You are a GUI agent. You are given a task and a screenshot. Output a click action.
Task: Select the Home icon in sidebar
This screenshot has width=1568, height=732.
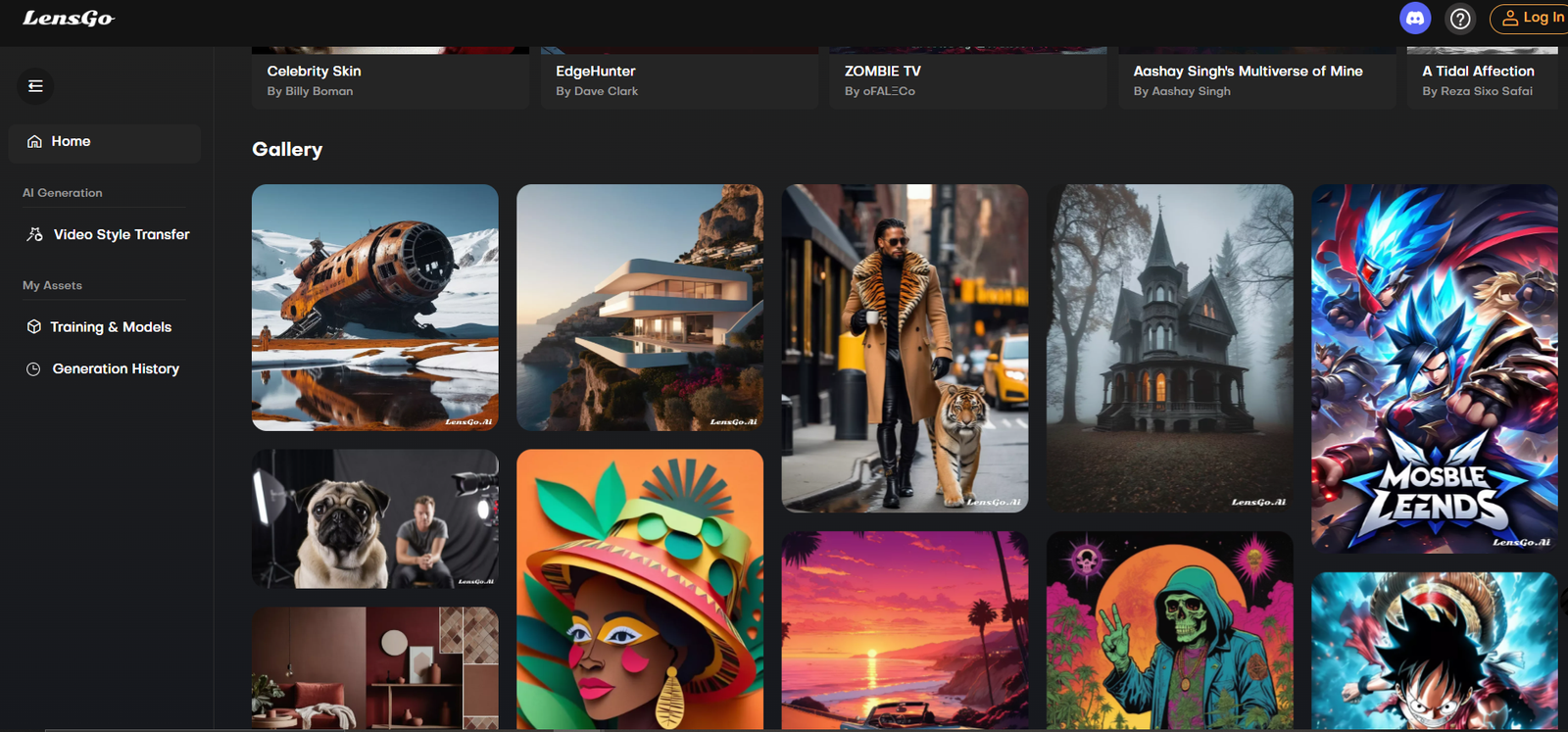(x=34, y=141)
